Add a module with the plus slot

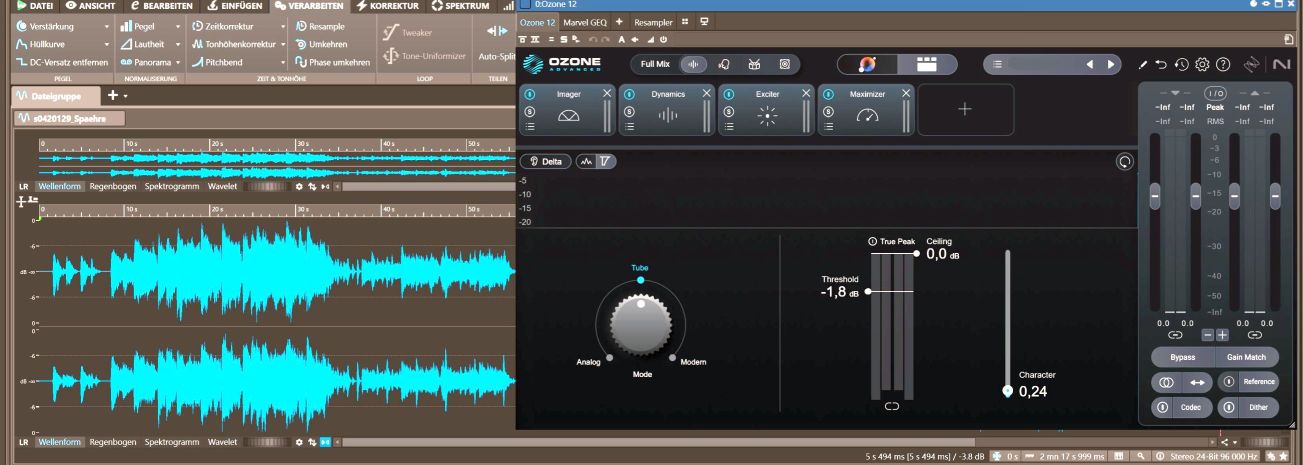[965, 109]
